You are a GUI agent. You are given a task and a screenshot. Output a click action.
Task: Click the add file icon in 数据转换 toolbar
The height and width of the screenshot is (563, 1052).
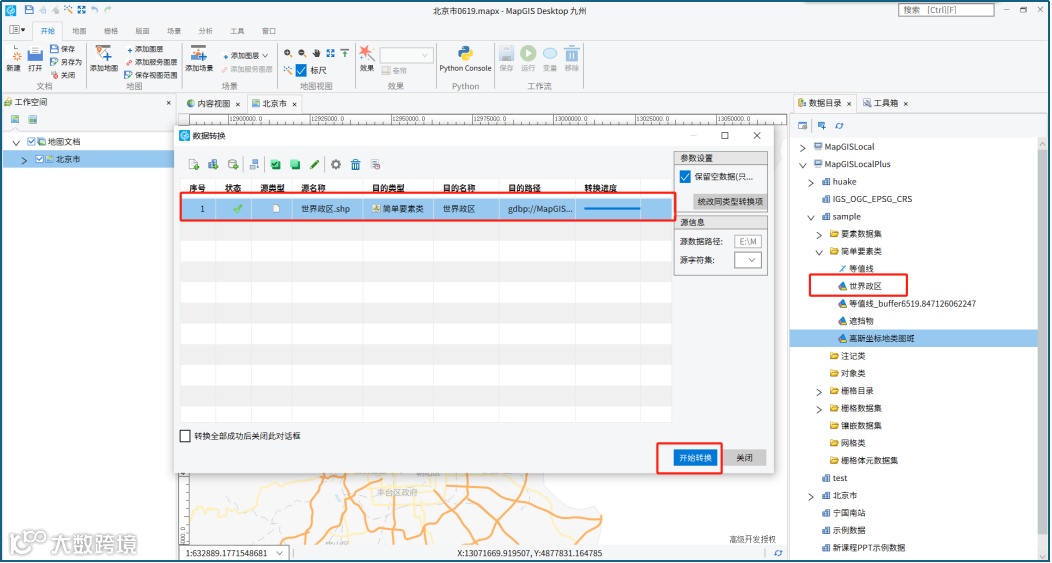[193, 164]
